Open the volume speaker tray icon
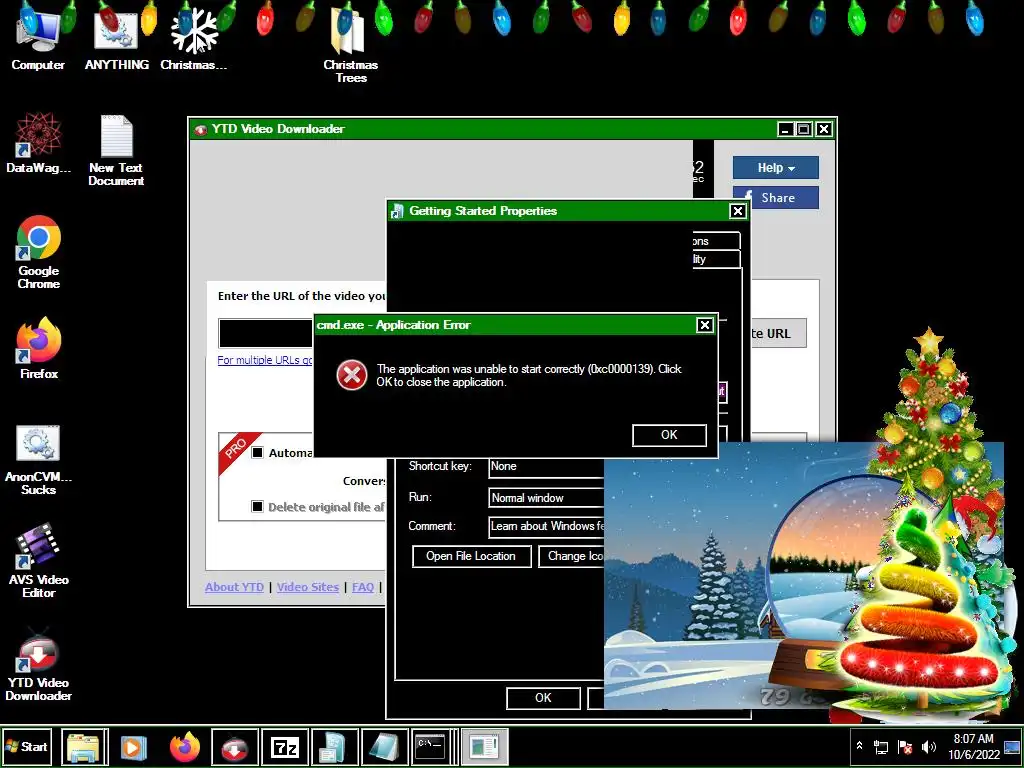Viewport: 1024px width, 768px height. [x=928, y=746]
